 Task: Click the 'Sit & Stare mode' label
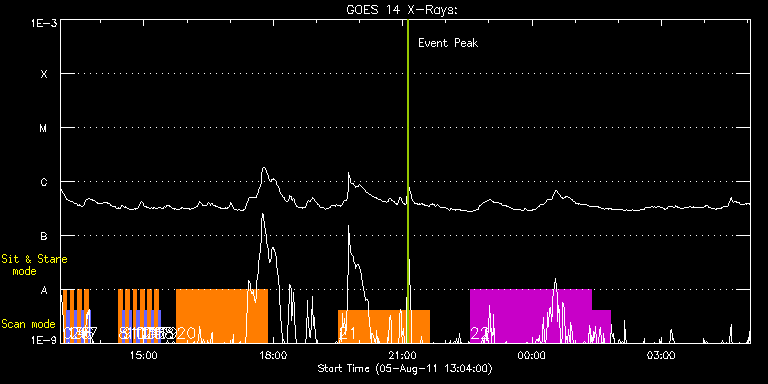point(34,265)
